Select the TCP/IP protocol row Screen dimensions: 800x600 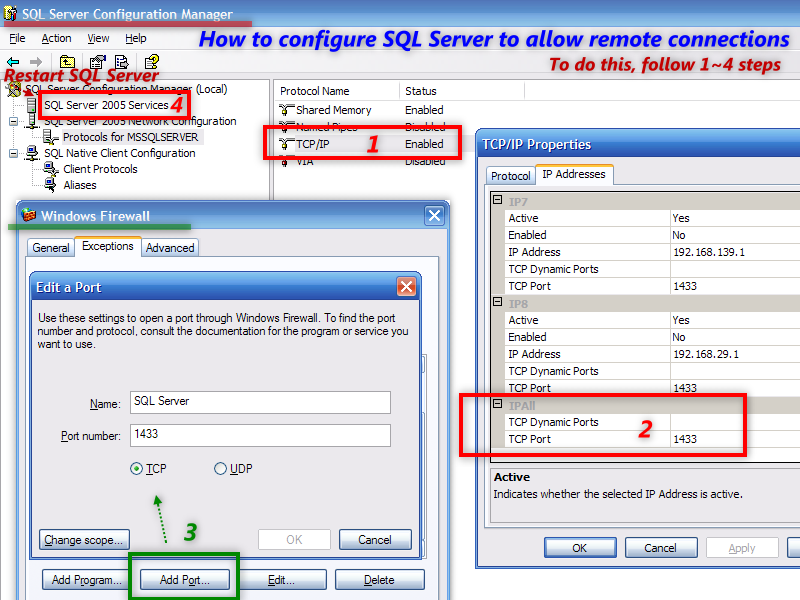pos(361,144)
